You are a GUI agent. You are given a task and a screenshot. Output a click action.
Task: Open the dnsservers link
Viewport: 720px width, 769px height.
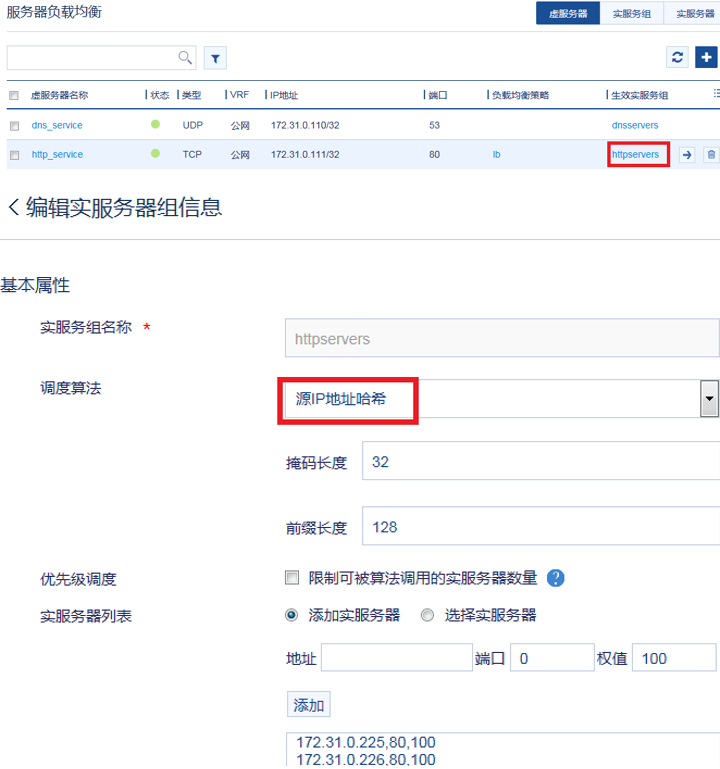pos(634,125)
